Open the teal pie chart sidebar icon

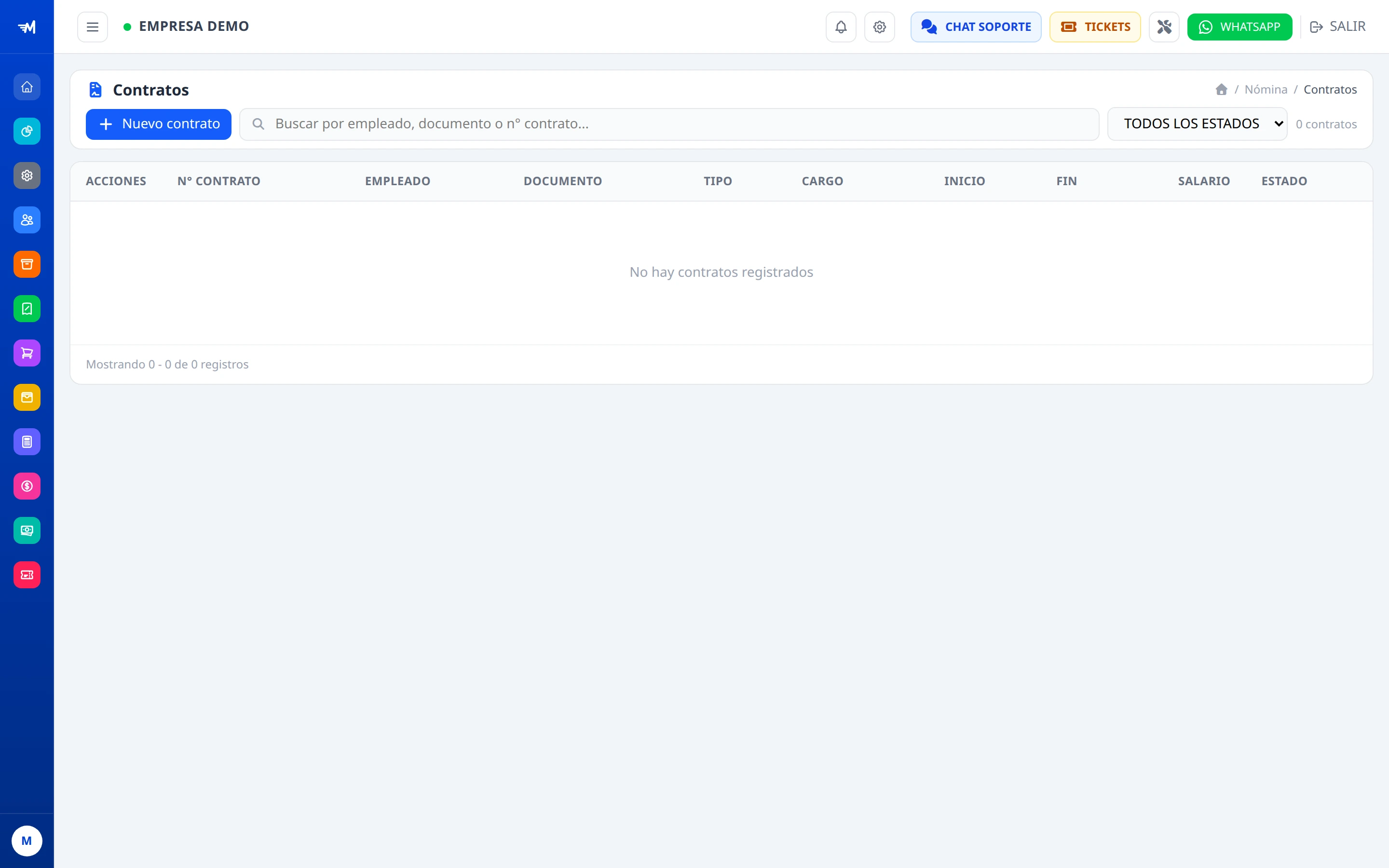27,132
